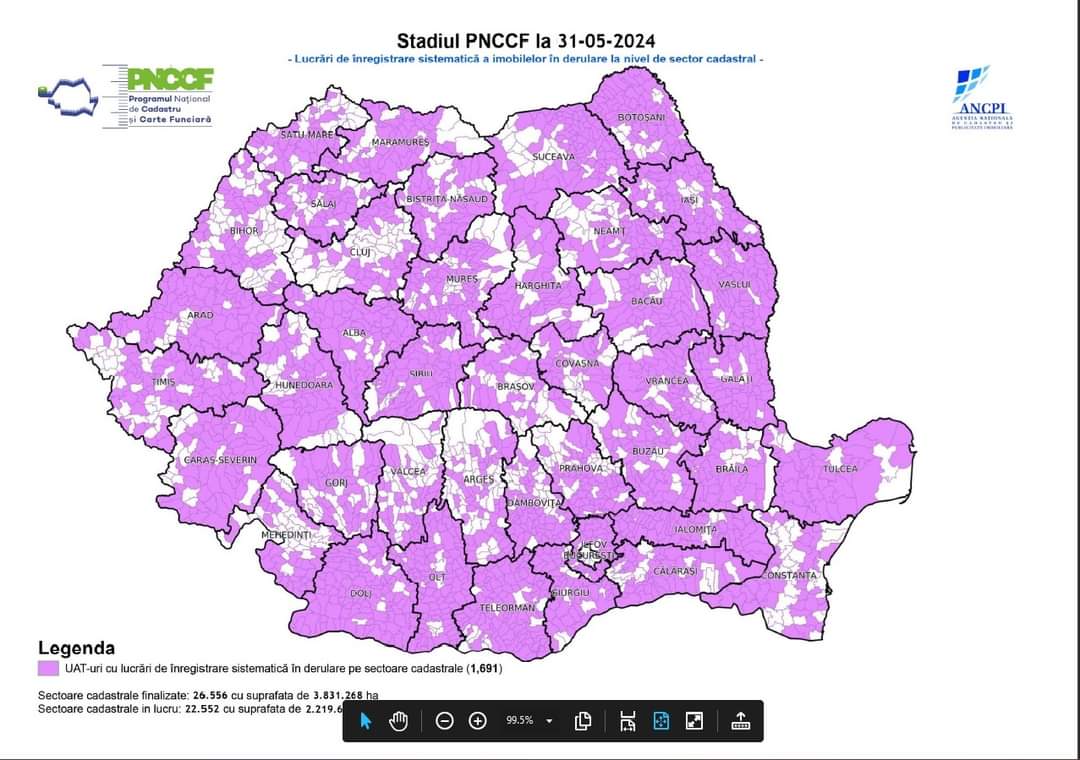This screenshot has height=760, width=1080.
Task: Click the purple legend color swatch
Action: point(48,668)
